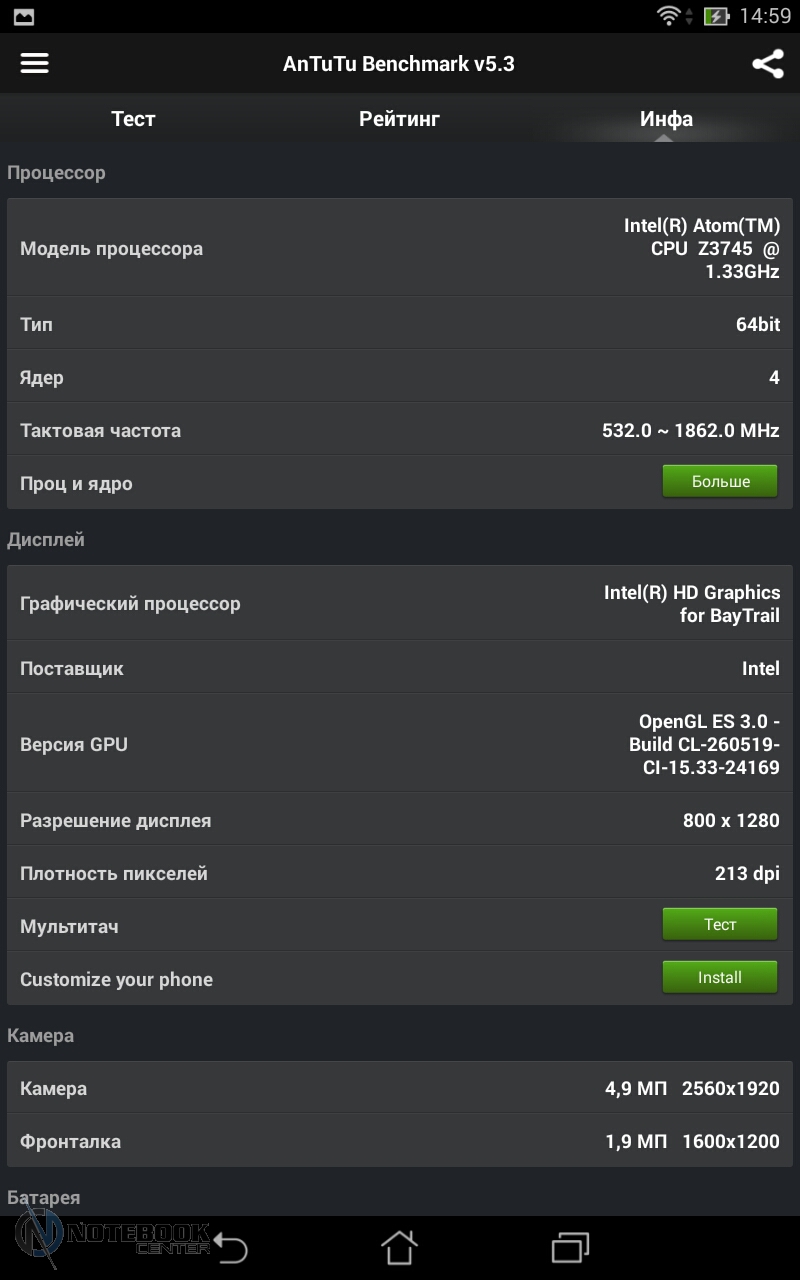Select the Разрешение дисплея row

point(400,820)
